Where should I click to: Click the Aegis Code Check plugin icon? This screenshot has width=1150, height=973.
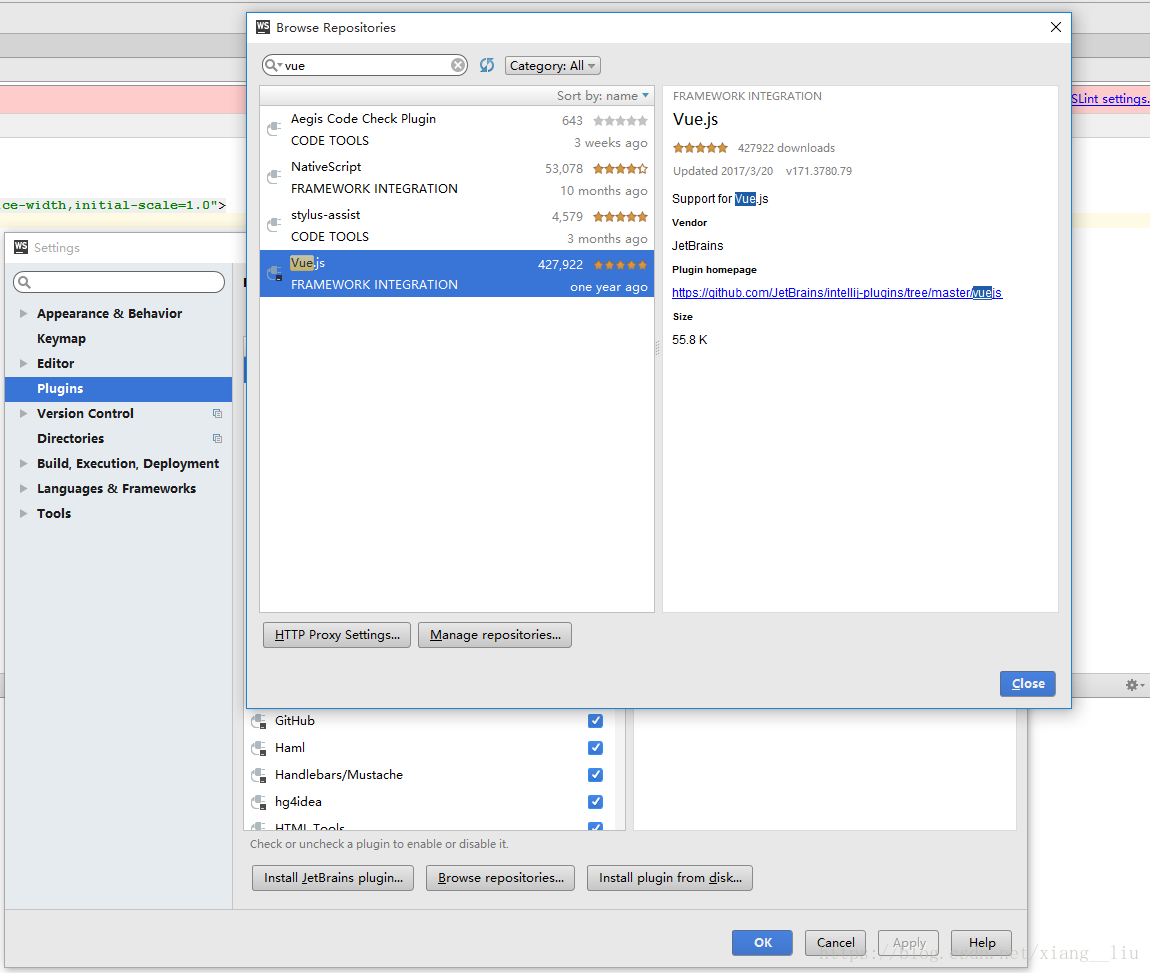click(x=274, y=129)
